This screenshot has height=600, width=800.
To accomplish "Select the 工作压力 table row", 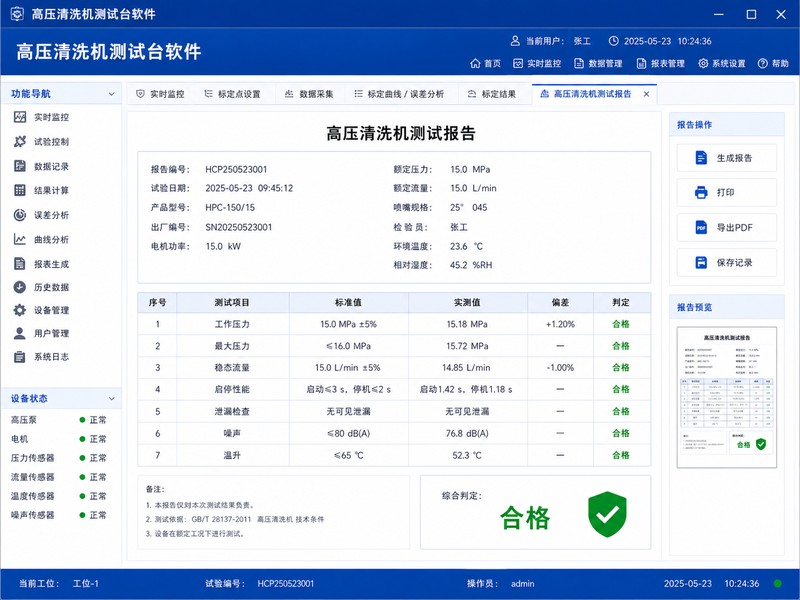I will (x=394, y=324).
